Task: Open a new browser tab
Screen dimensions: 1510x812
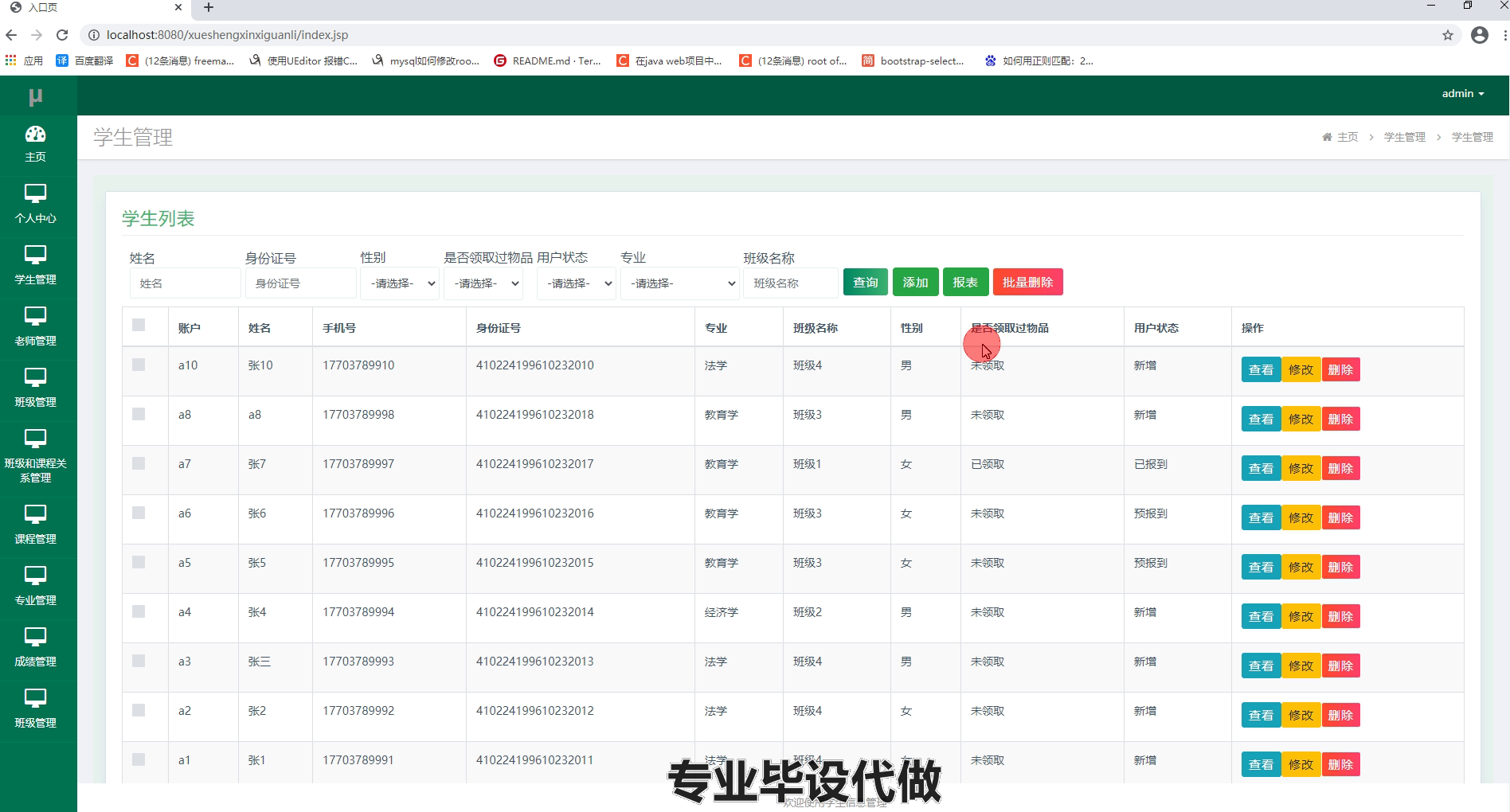Action: (209, 7)
